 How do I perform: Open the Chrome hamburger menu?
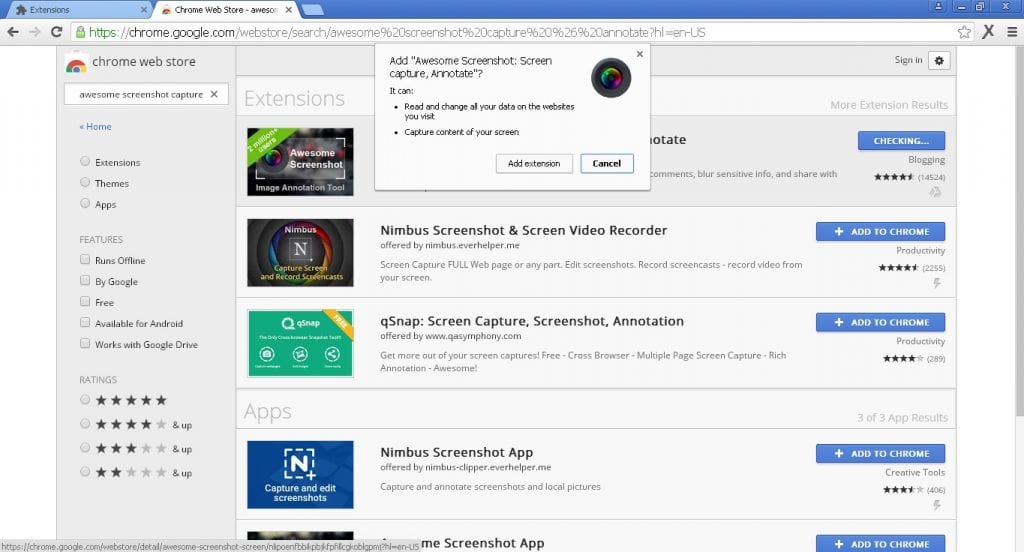click(x=1011, y=31)
